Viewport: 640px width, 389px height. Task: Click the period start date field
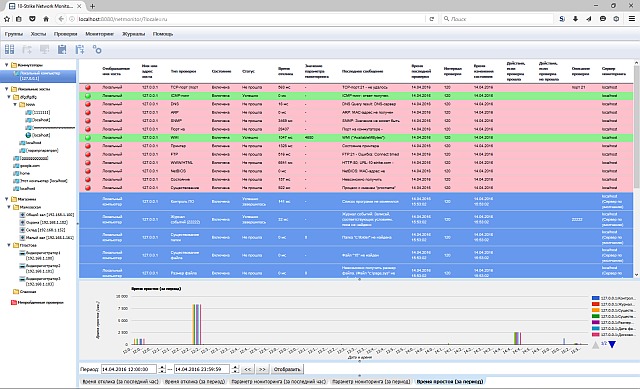pyautogui.click(x=129, y=369)
